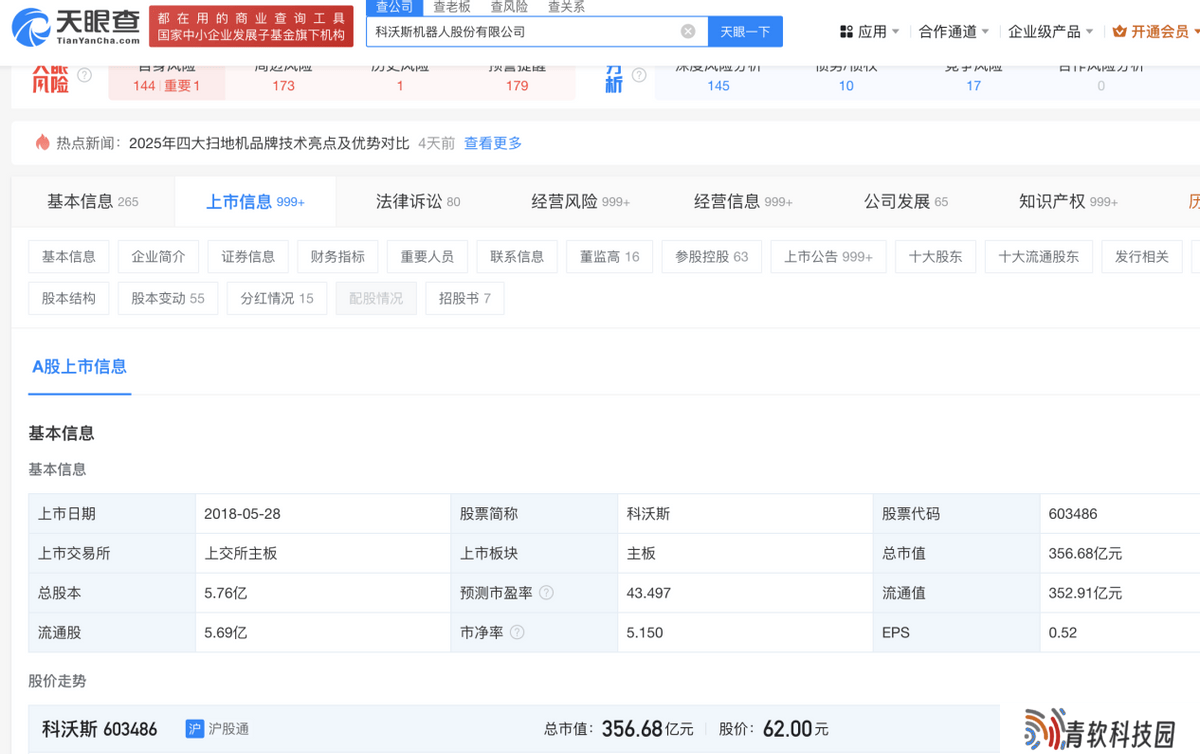
Task: Show help for 预测市盈率 question mark
Action: point(546,593)
